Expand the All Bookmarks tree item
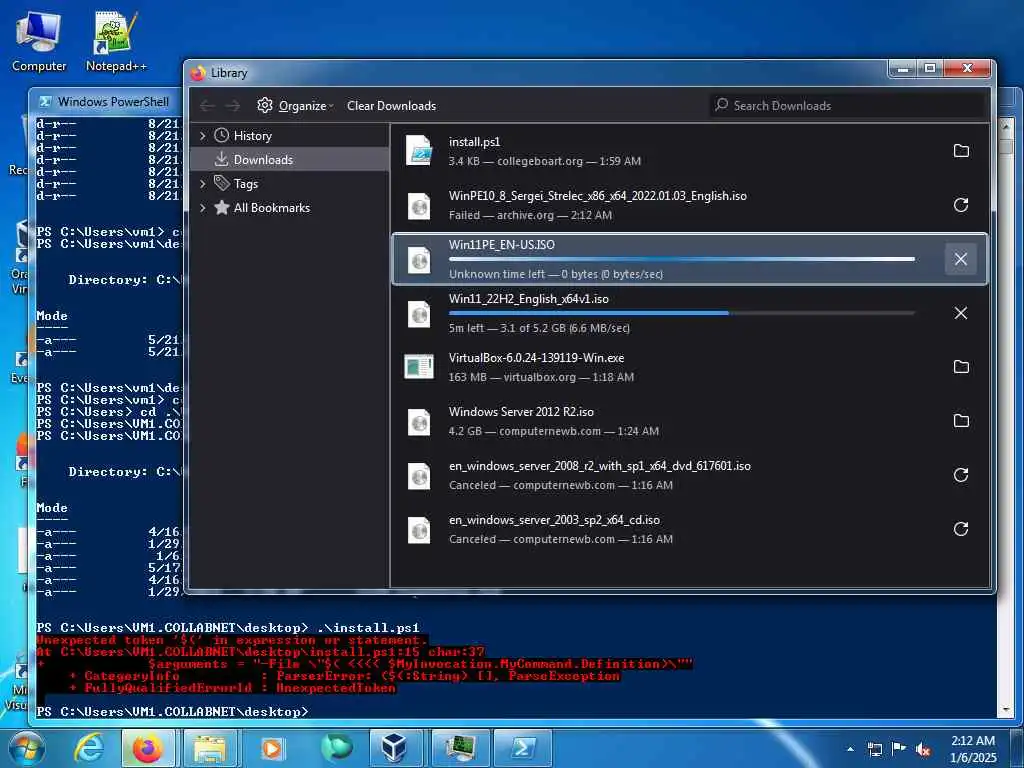 (202, 208)
